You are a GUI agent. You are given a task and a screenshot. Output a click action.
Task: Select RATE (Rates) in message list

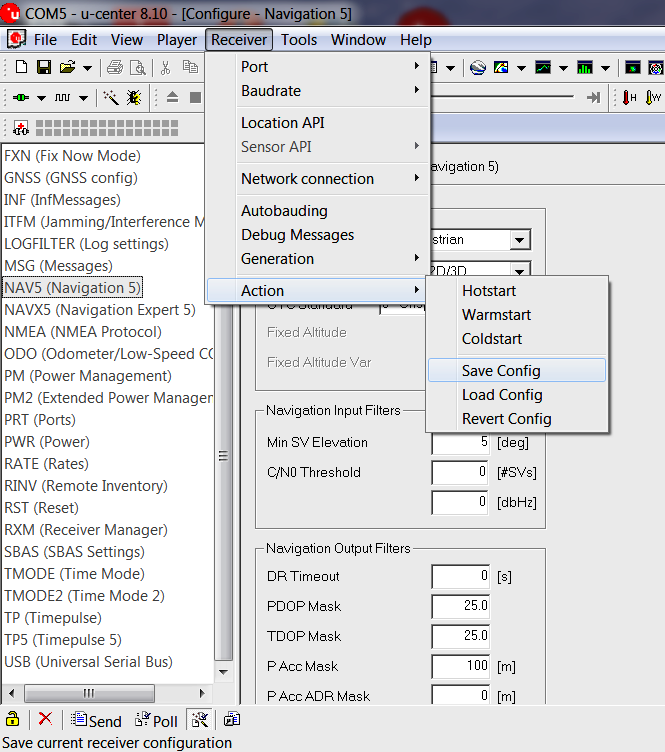[47, 464]
